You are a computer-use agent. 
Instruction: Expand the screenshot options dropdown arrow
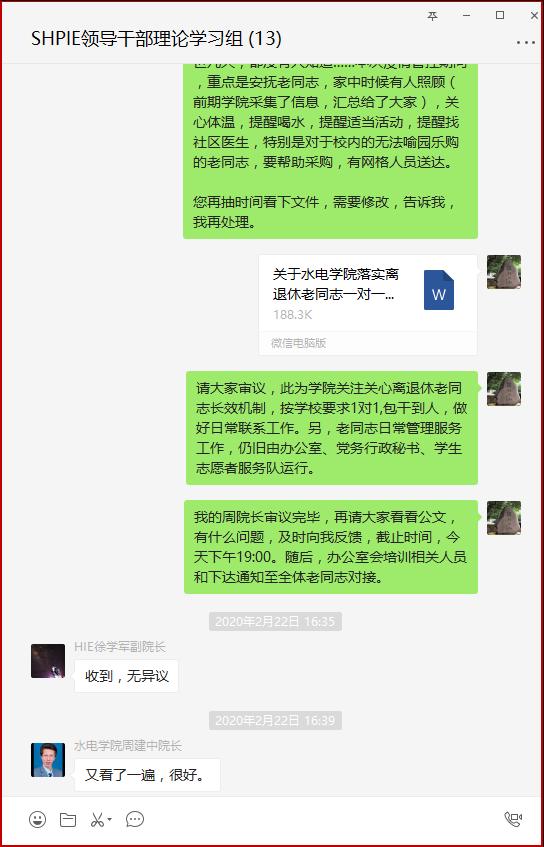coord(110,819)
